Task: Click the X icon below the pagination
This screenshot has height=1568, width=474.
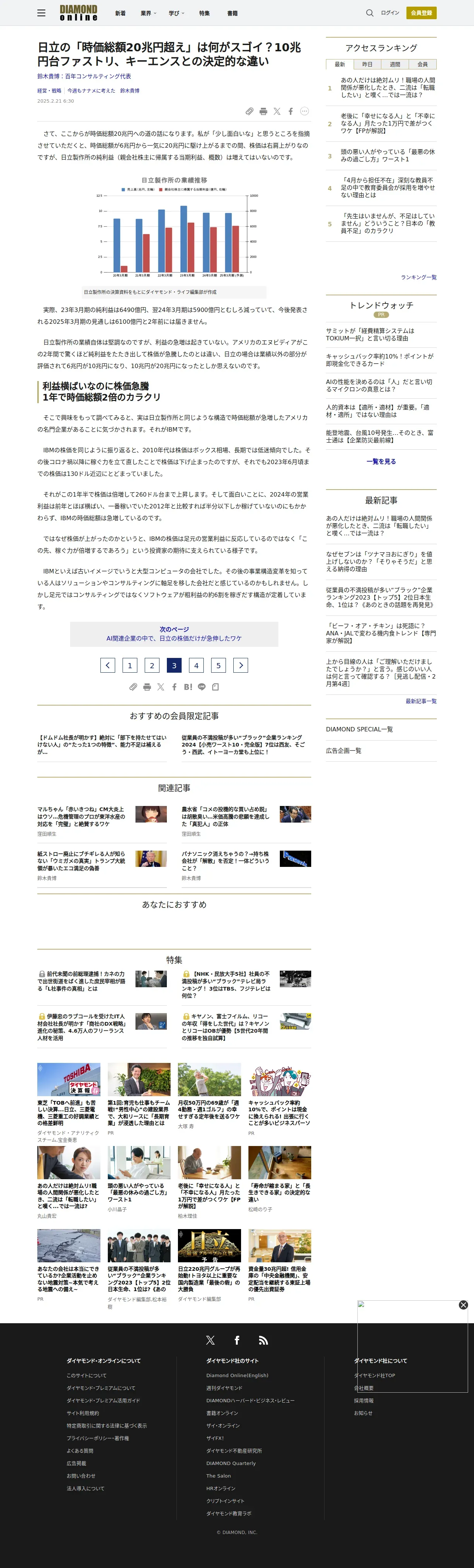Action: pos(161,687)
